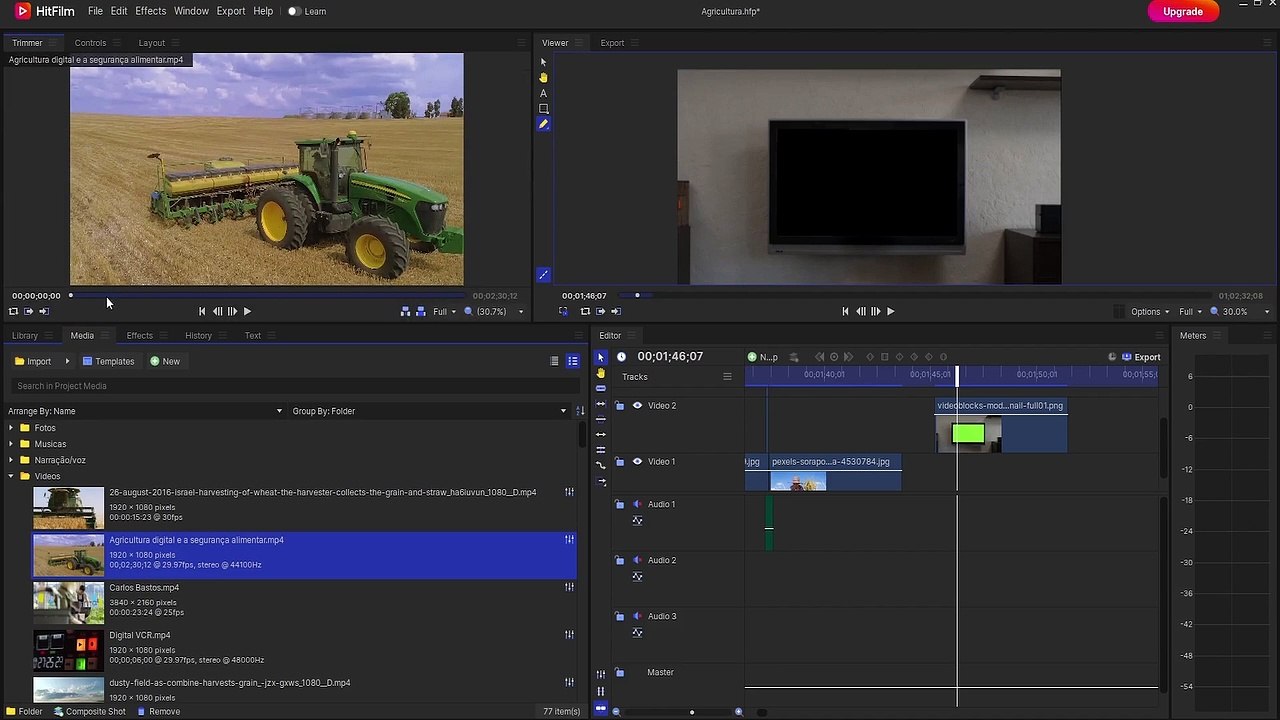The height and width of the screenshot is (720, 1280).
Task: Open properties icon for Digital VCR.mp4
Action: click(569, 635)
